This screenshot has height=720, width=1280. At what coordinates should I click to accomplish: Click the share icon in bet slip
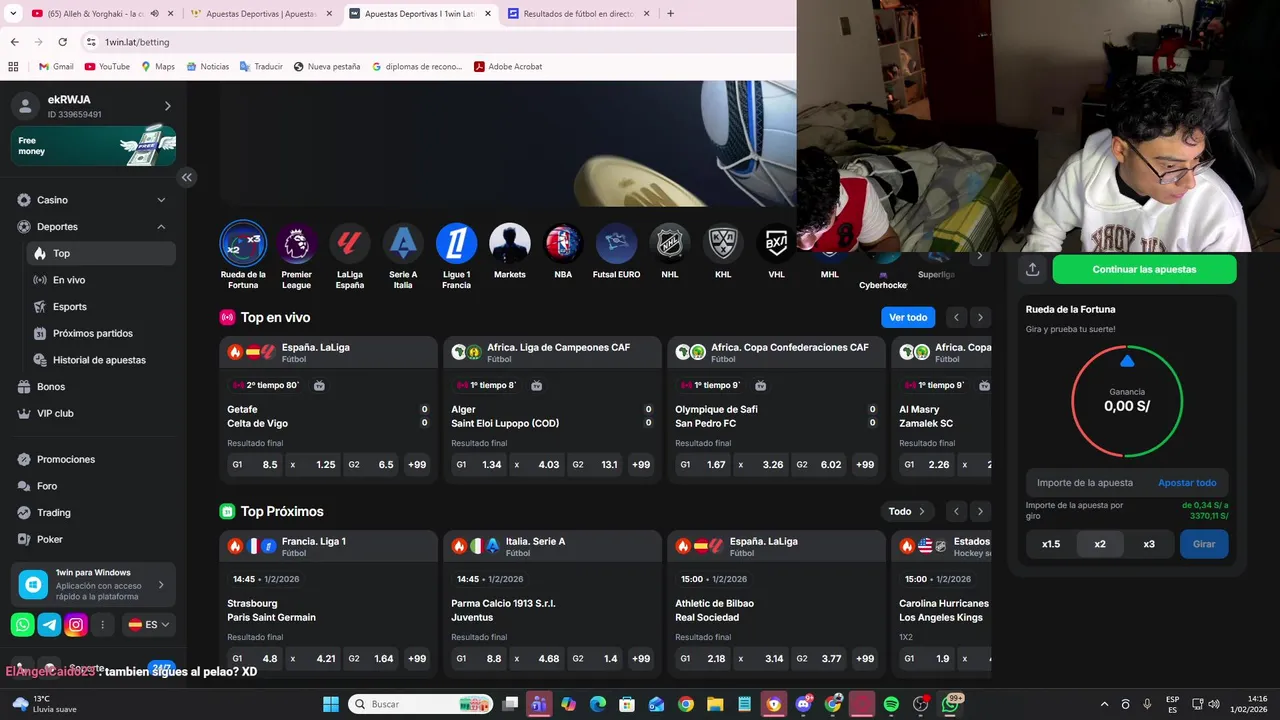1032,269
